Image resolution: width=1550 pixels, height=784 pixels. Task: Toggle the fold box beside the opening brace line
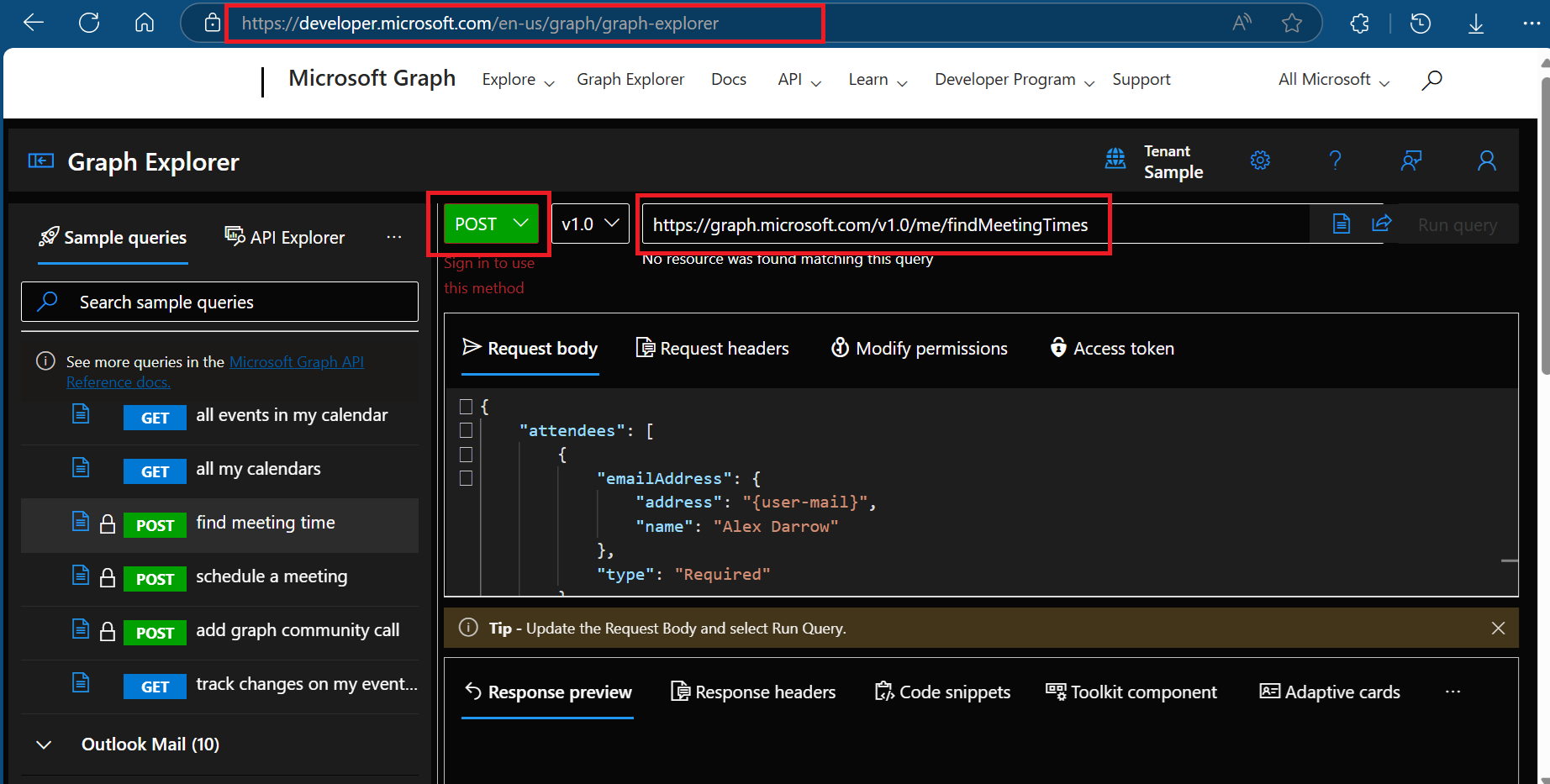click(x=466, y=407)
